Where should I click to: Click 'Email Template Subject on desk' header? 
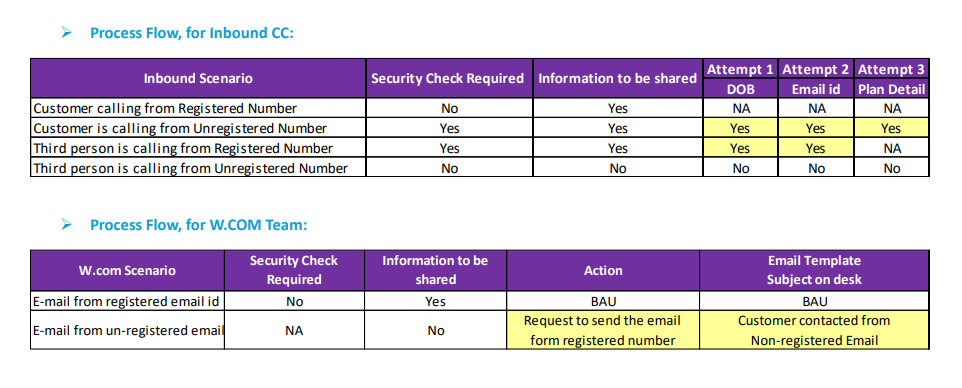(x=814, y=271)
